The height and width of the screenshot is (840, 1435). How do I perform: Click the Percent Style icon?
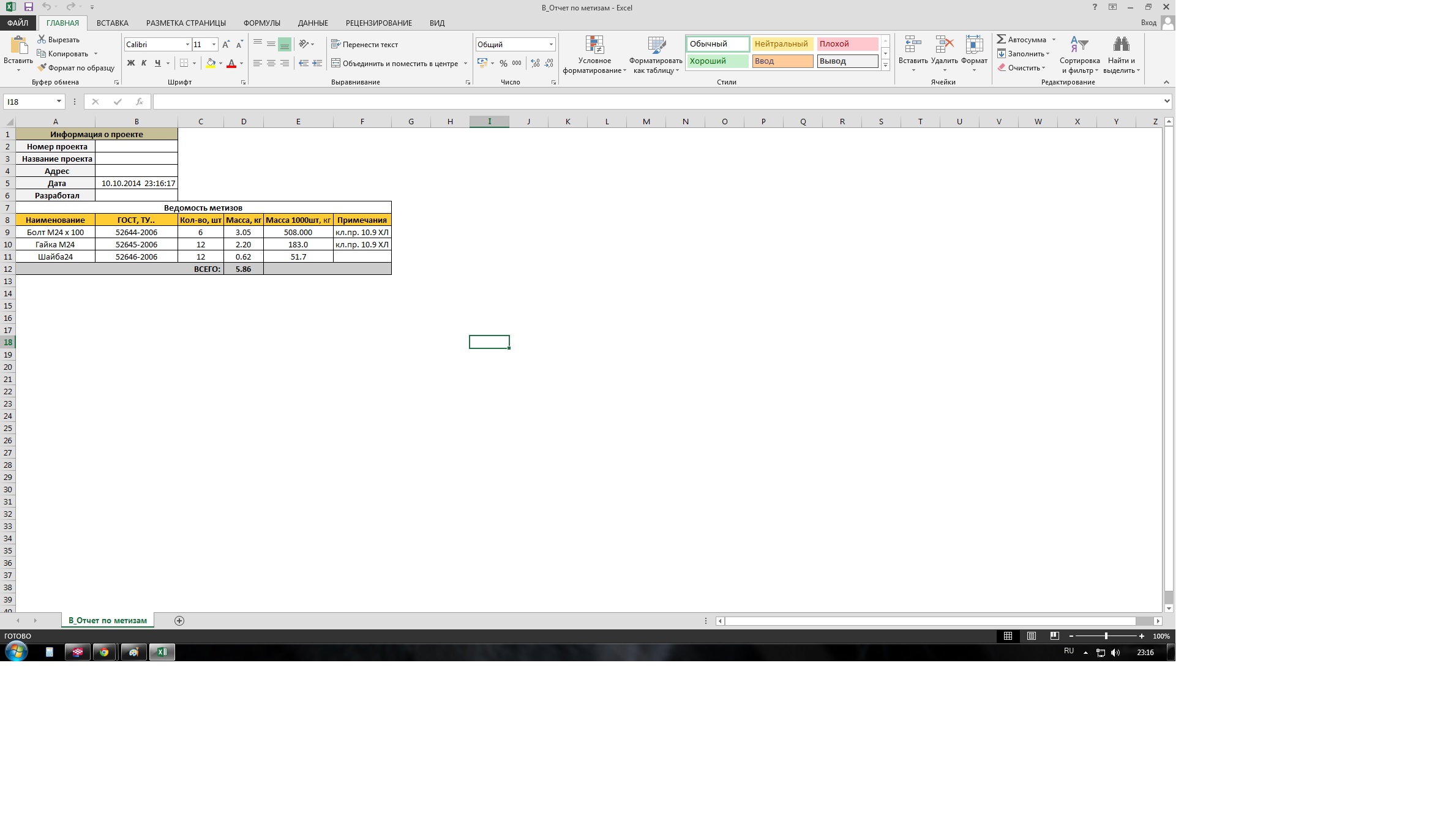[x=503, y=63]
